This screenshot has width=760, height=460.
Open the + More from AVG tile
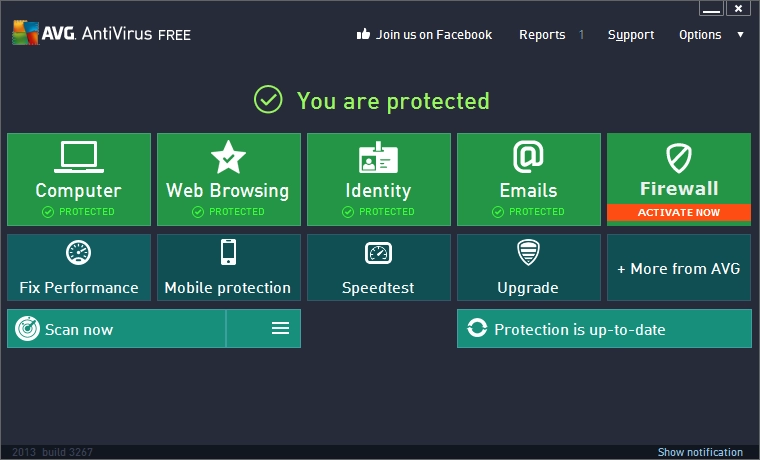coord(679,268)
